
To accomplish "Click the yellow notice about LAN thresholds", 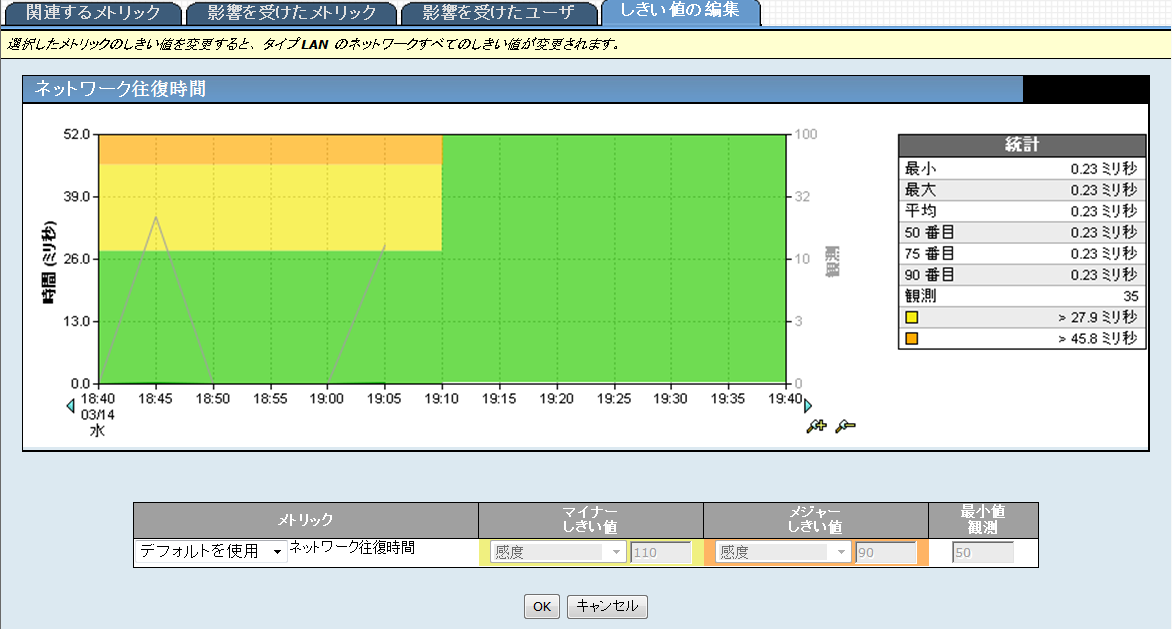I will click(x=586, y=44).
